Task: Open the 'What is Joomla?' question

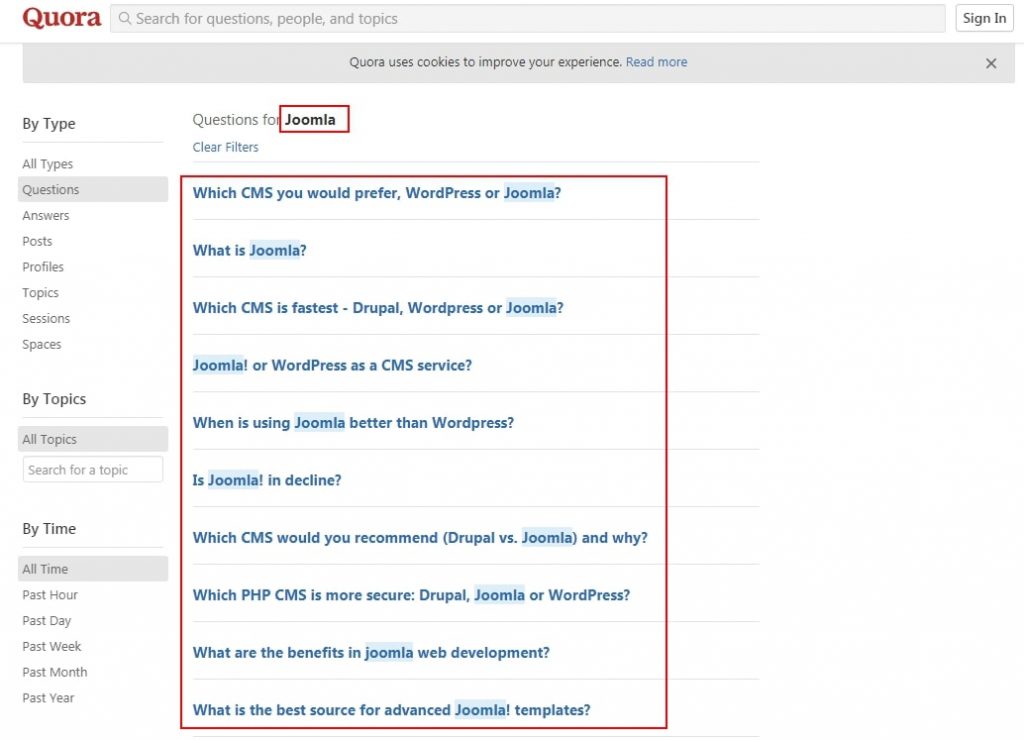Action: click(x=249, y=250)
